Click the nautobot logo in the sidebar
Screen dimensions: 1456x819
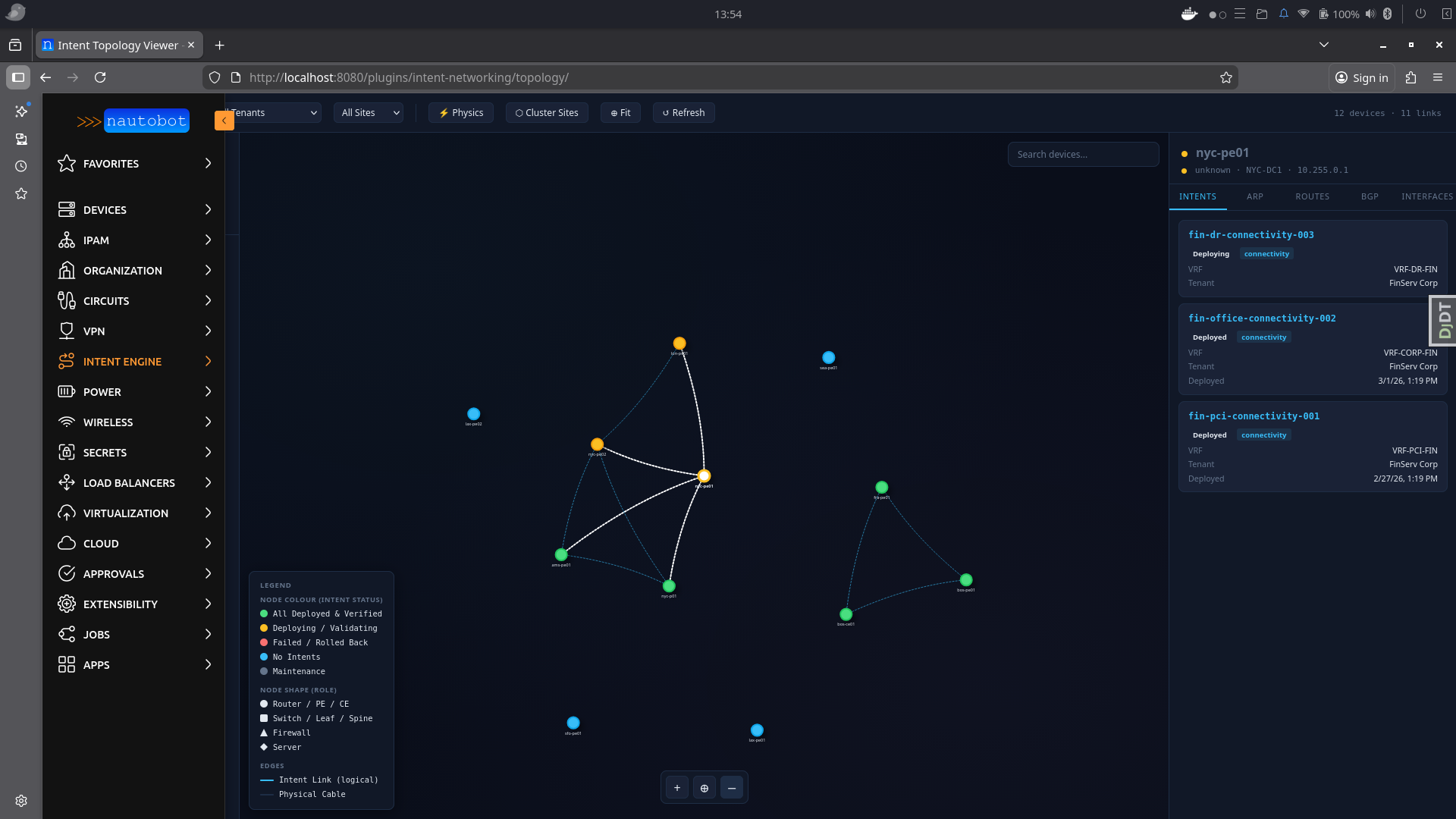pyautogui.click(x=146, y=121)
